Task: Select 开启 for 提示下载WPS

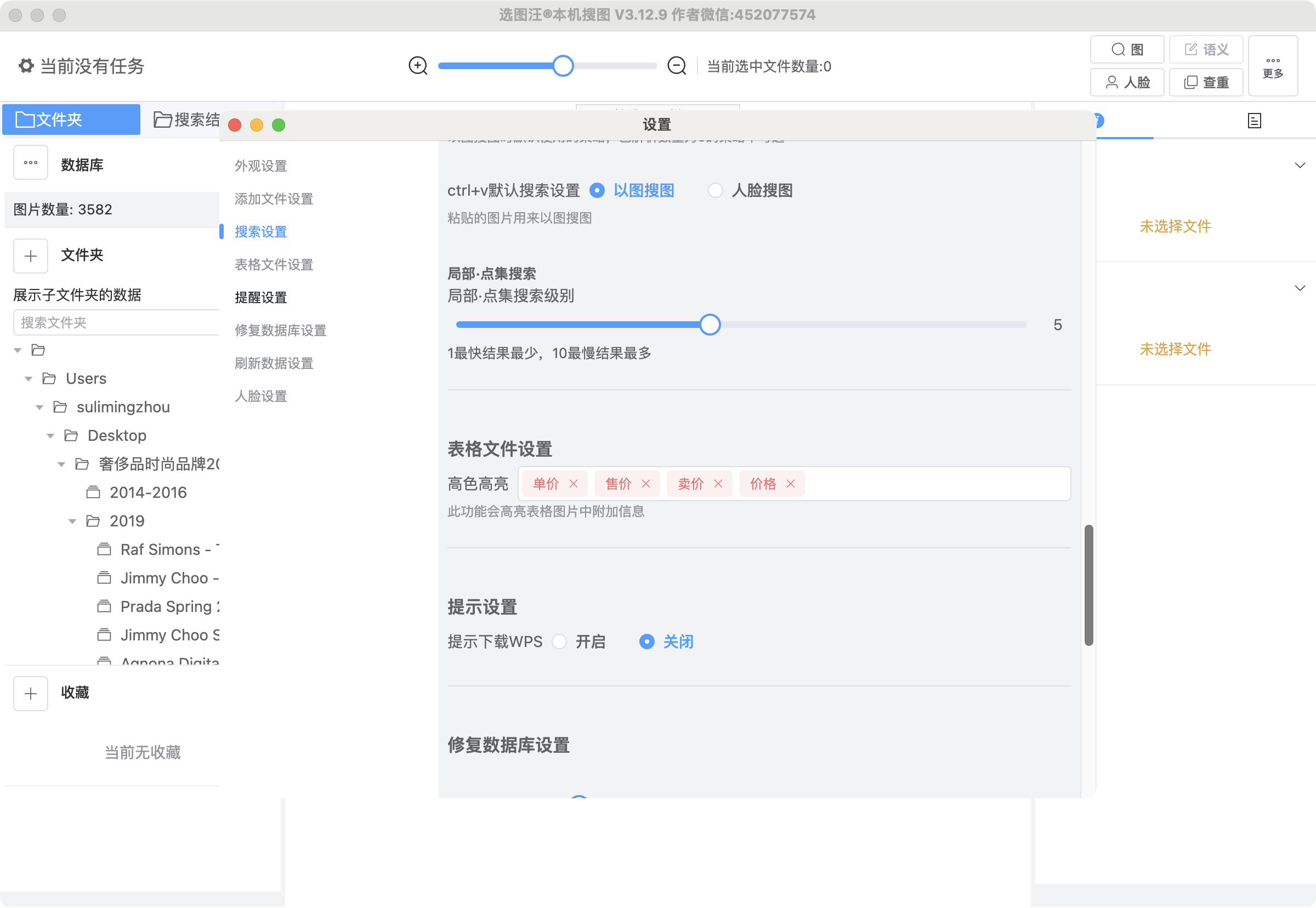Action: (560, 642)
